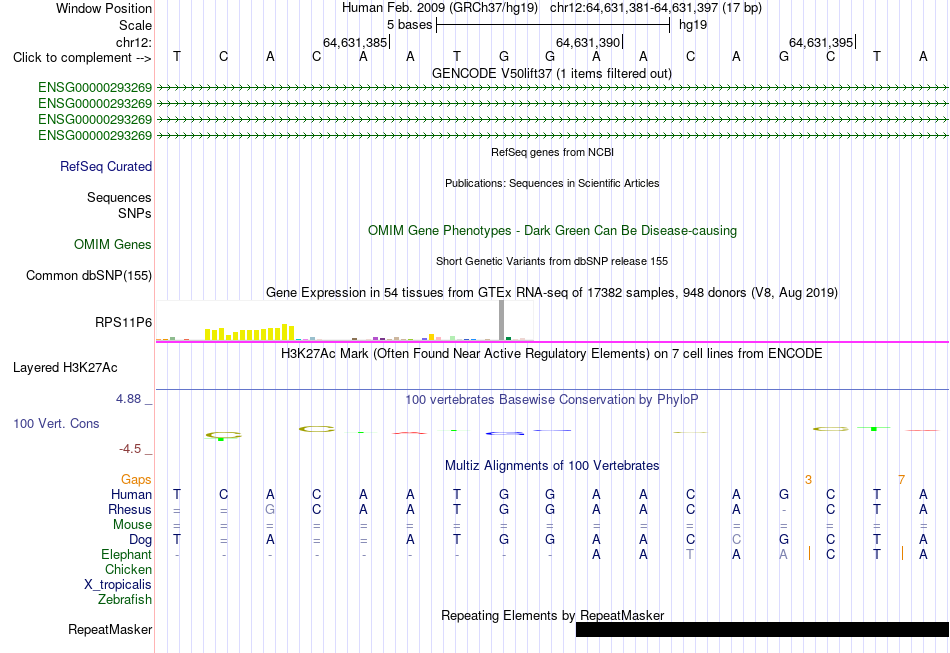Click the tall gray bar in GTEx chart
Image resolution: width=950 pixels, height=653 pixels.
(501, 320)
